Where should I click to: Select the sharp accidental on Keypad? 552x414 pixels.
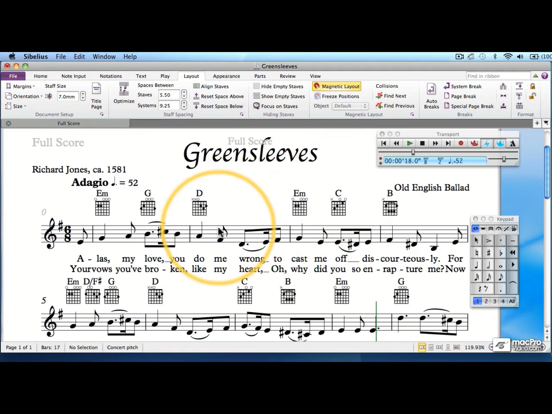point(489,253)
